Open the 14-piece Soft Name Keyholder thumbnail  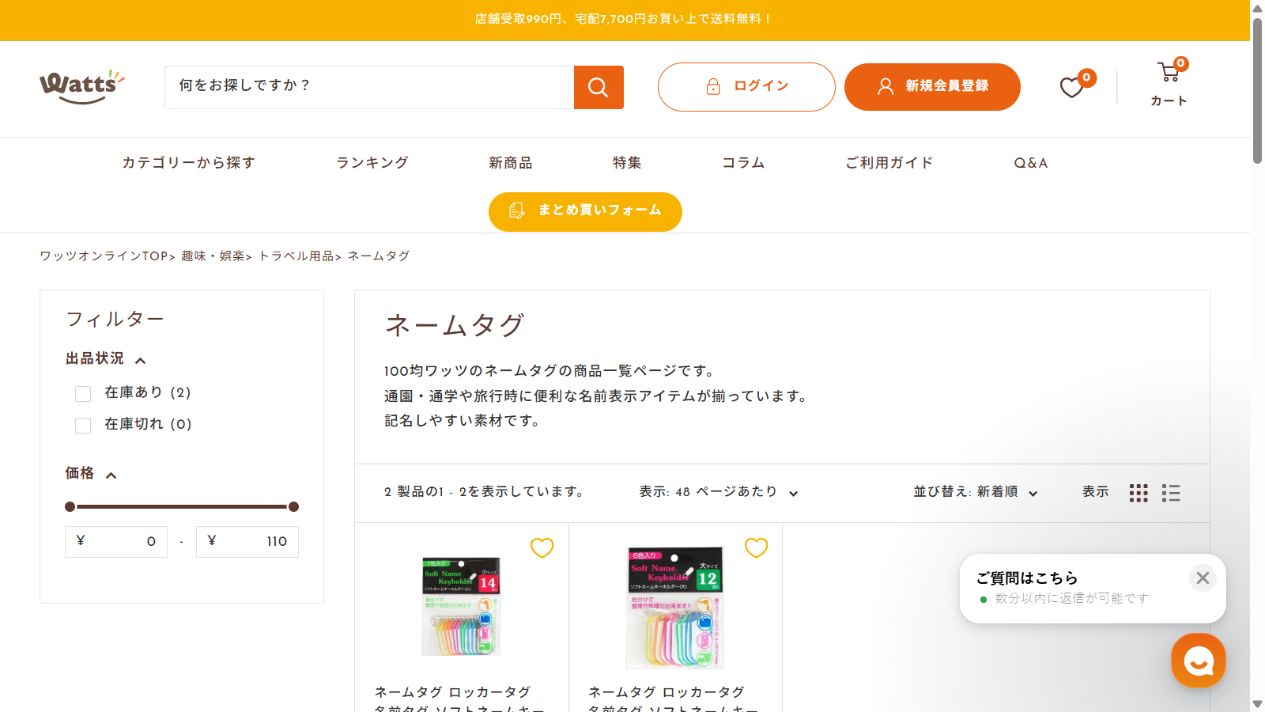tap(461, 606)
